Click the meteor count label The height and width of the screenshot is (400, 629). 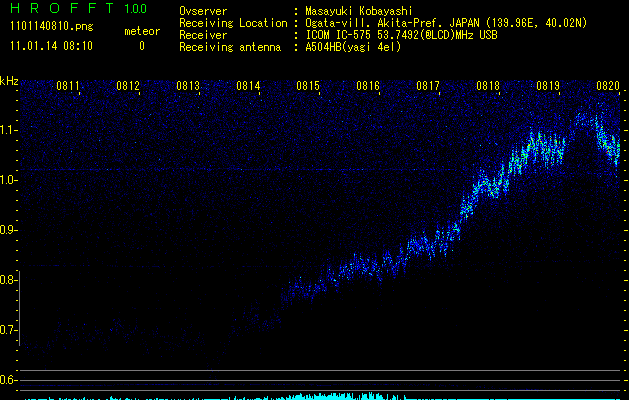coord(142,31)
